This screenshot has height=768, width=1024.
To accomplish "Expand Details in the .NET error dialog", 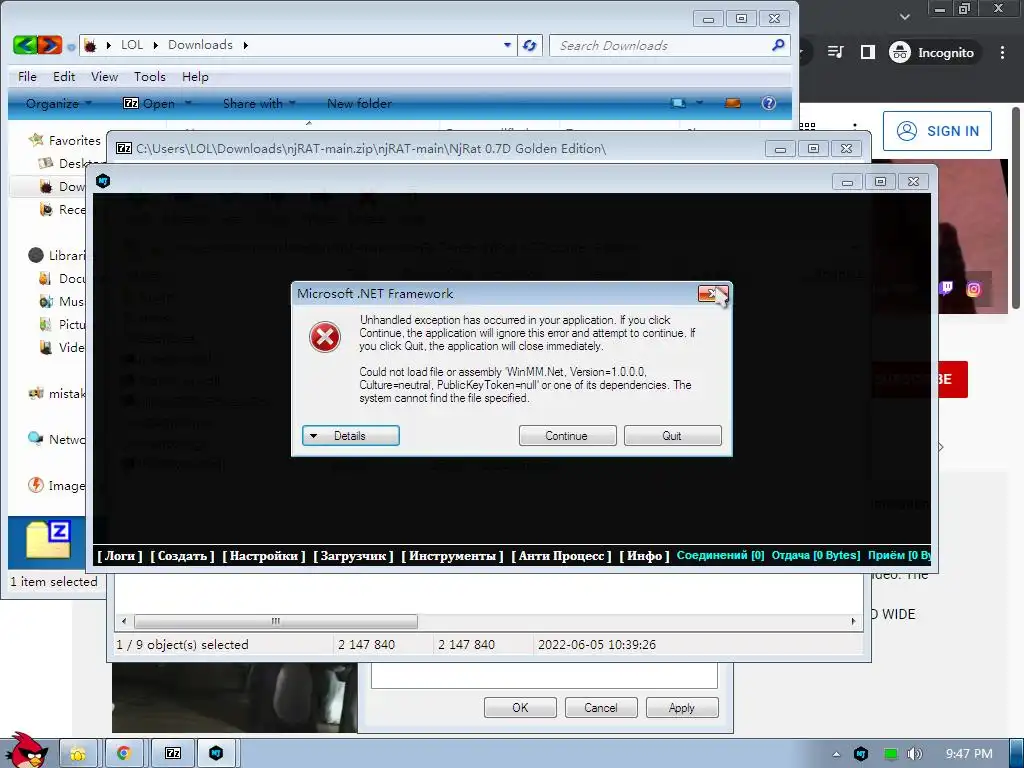I will 350,436.
